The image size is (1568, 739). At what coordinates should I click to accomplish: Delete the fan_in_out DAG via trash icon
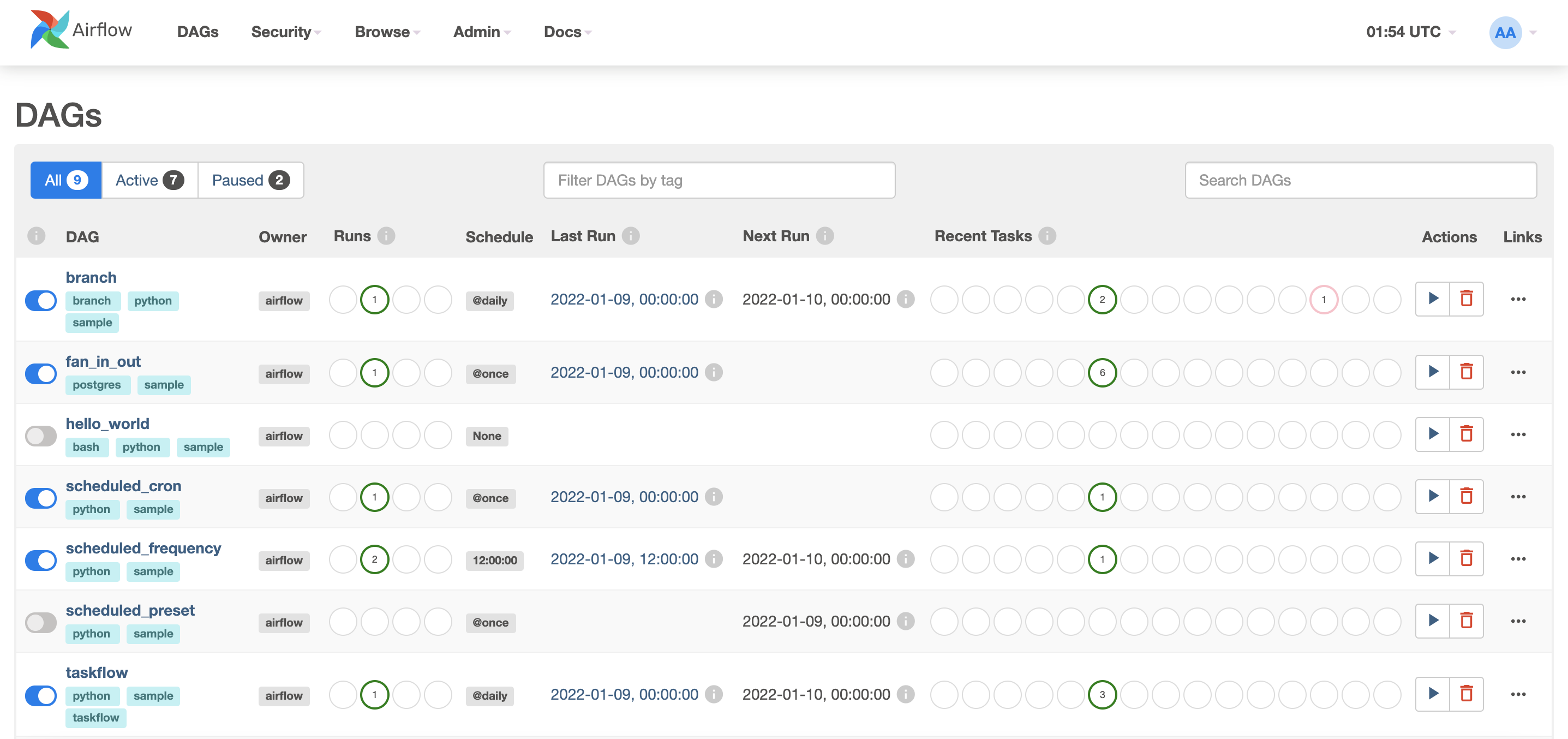coord(1467,372)
